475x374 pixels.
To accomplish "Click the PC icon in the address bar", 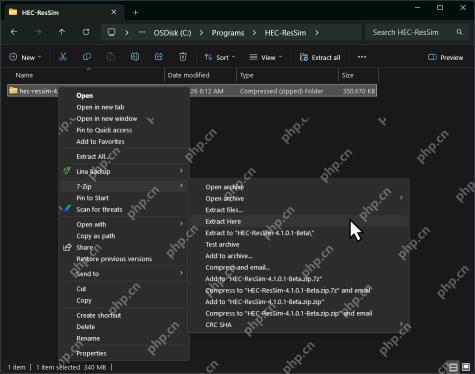I will (x=111, y=32).
